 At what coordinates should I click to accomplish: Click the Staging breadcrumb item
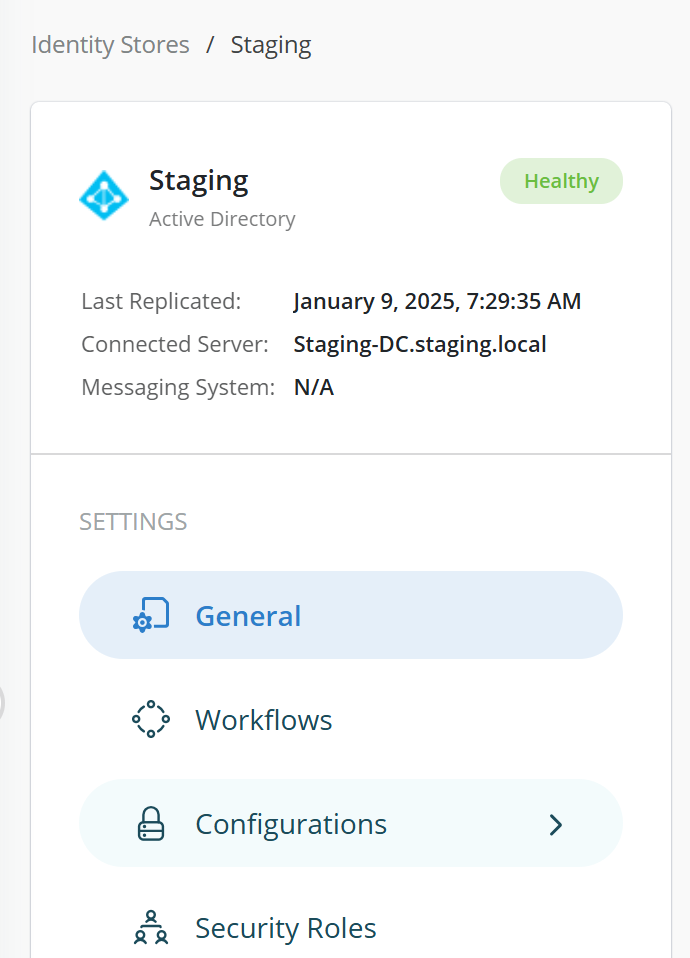pyautogui.click(x=271, y=45)
